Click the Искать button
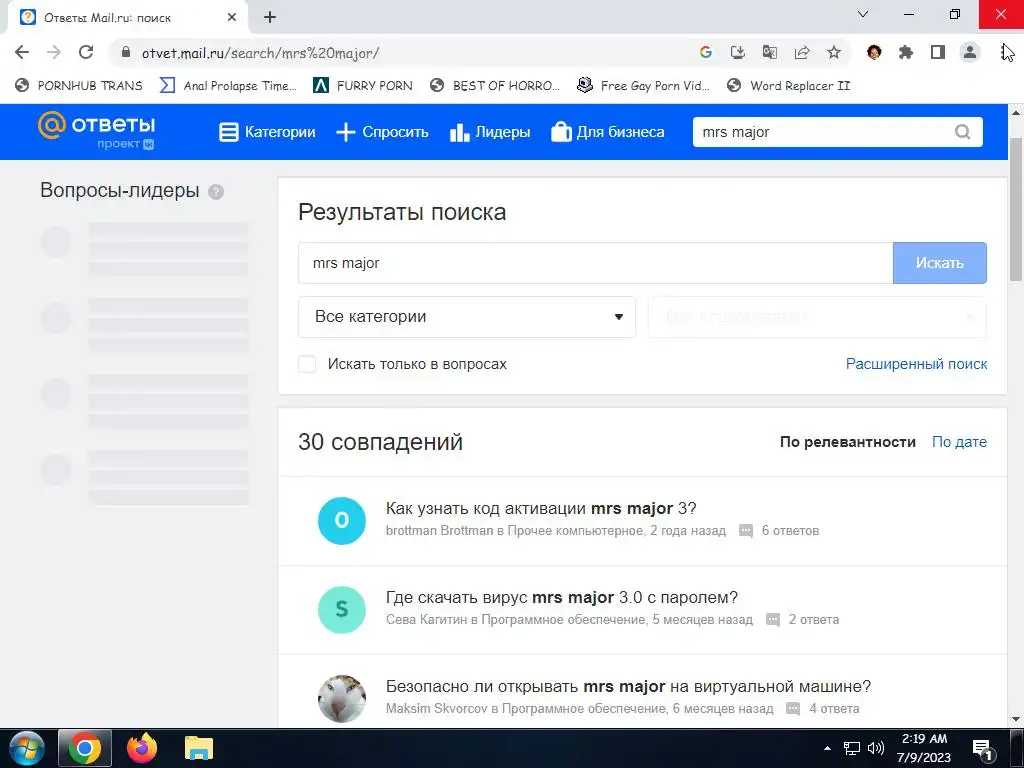Image resolution: width=1024 pixels, height=768 pixels. [x=940, y=263]
